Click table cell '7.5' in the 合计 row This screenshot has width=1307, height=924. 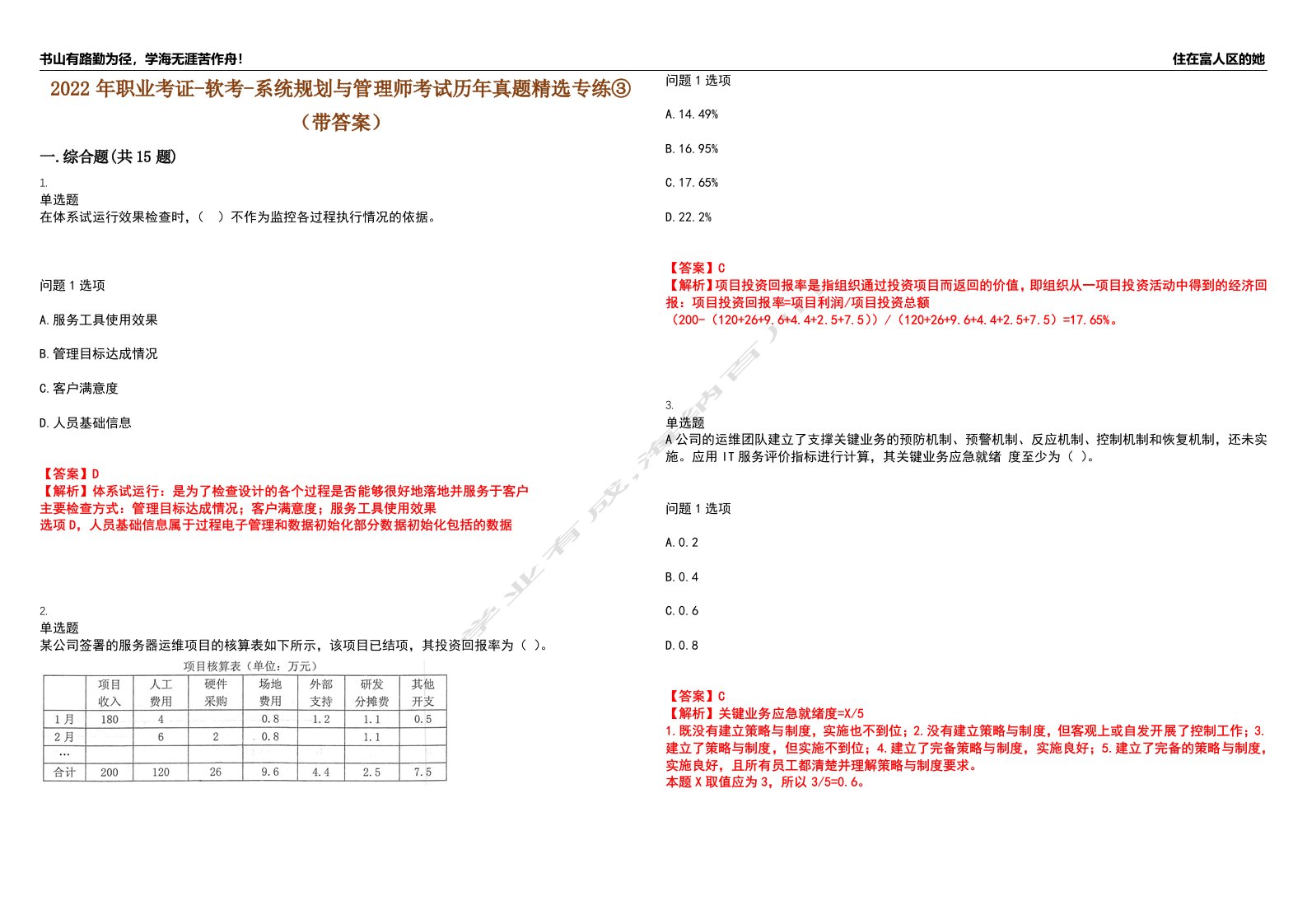(x=423, y=772)
